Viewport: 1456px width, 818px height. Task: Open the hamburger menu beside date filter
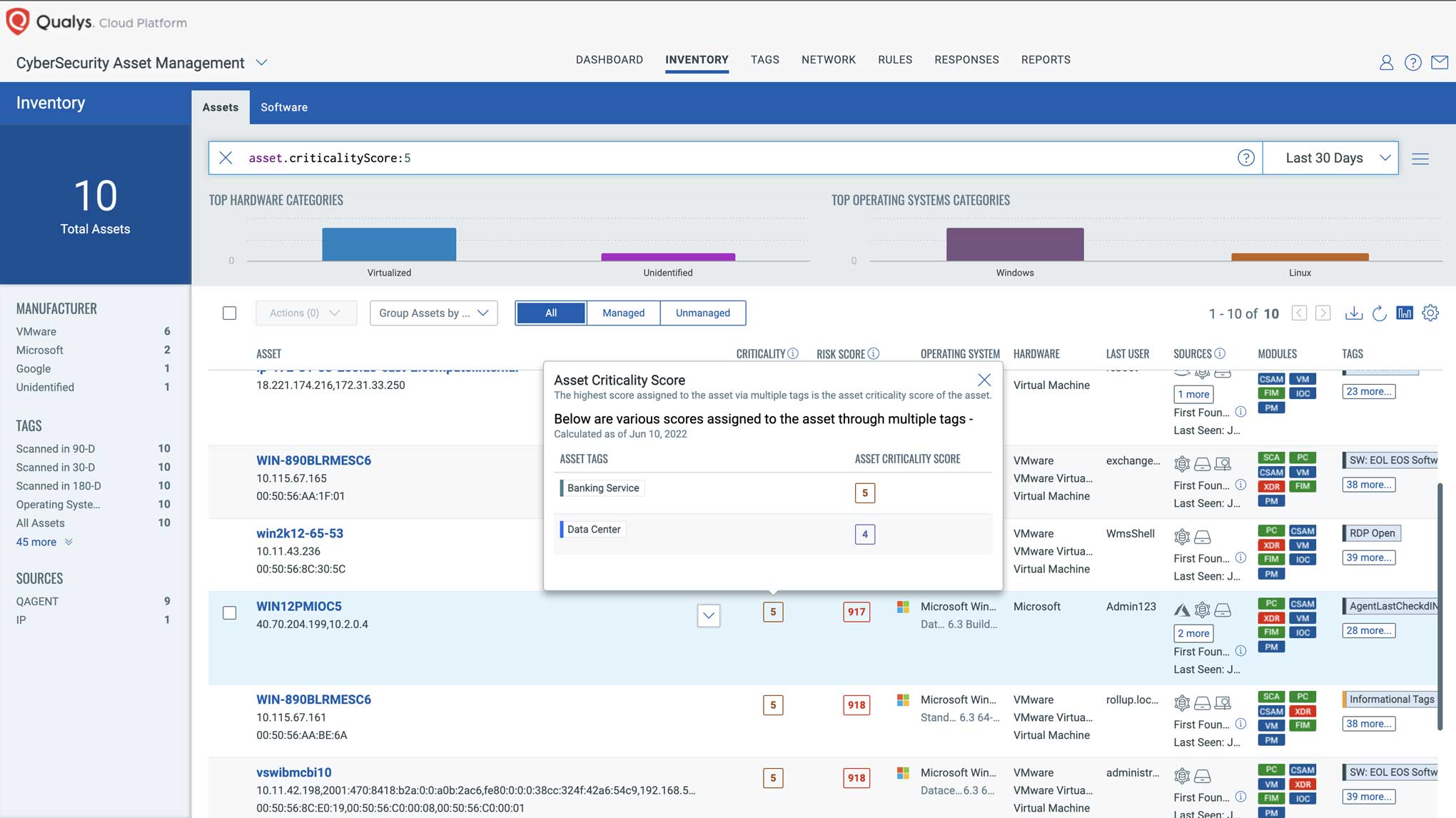click(x=1420, y=158)
